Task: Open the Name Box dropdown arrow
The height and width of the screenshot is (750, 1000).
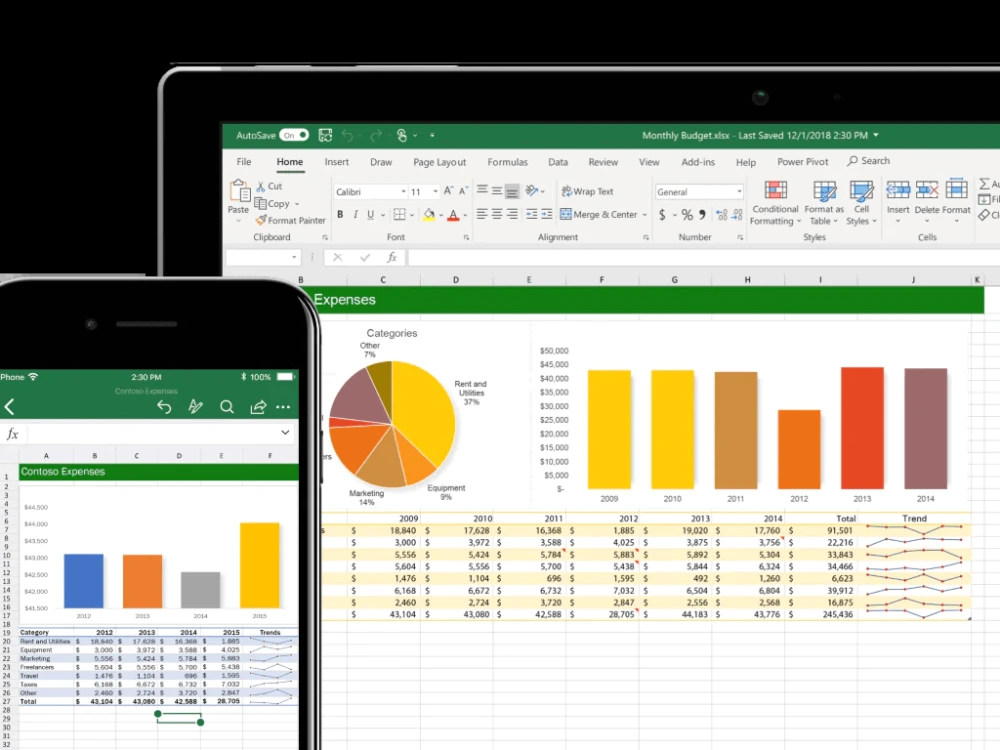Action: point(294,257)
